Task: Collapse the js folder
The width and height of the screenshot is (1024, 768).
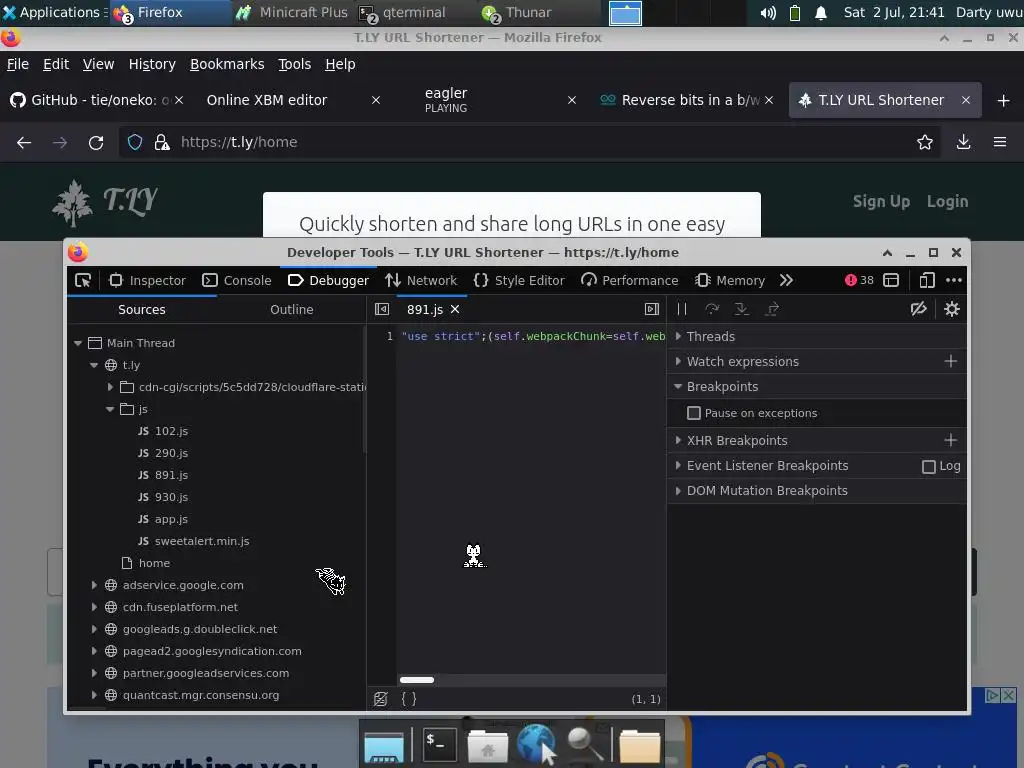Action: [110, 409]
